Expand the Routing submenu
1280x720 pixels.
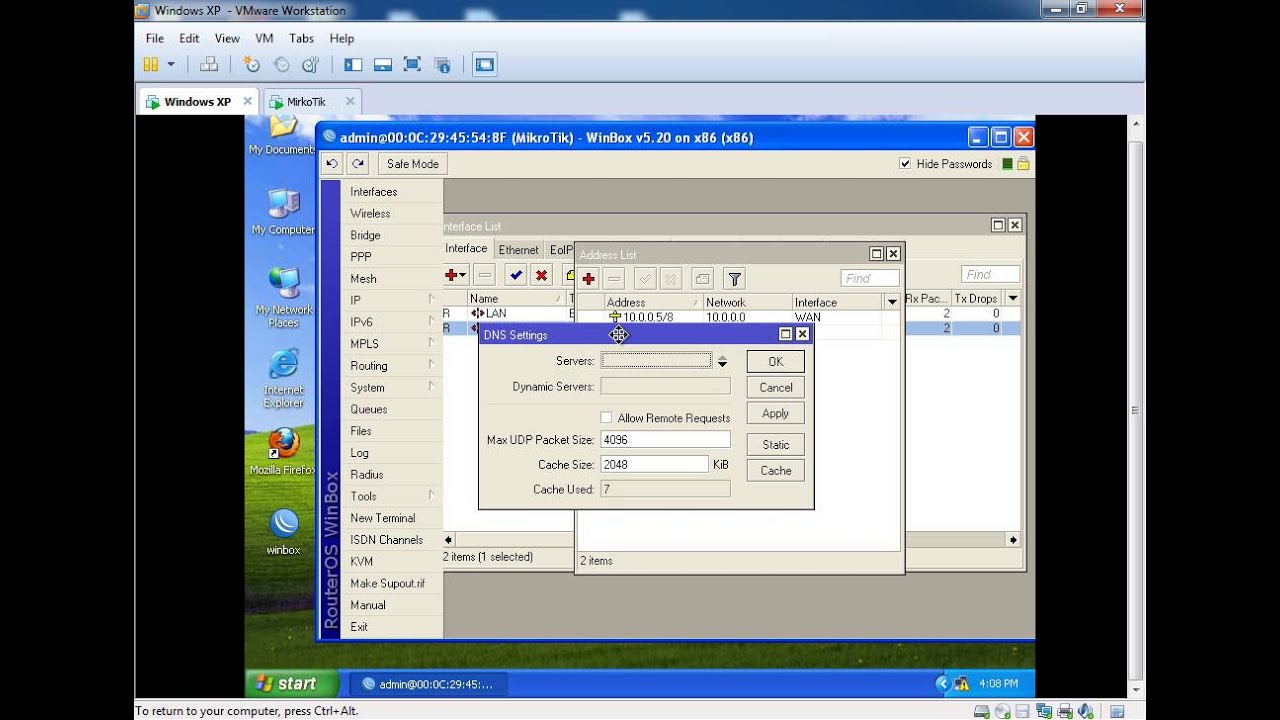point(391,366)
